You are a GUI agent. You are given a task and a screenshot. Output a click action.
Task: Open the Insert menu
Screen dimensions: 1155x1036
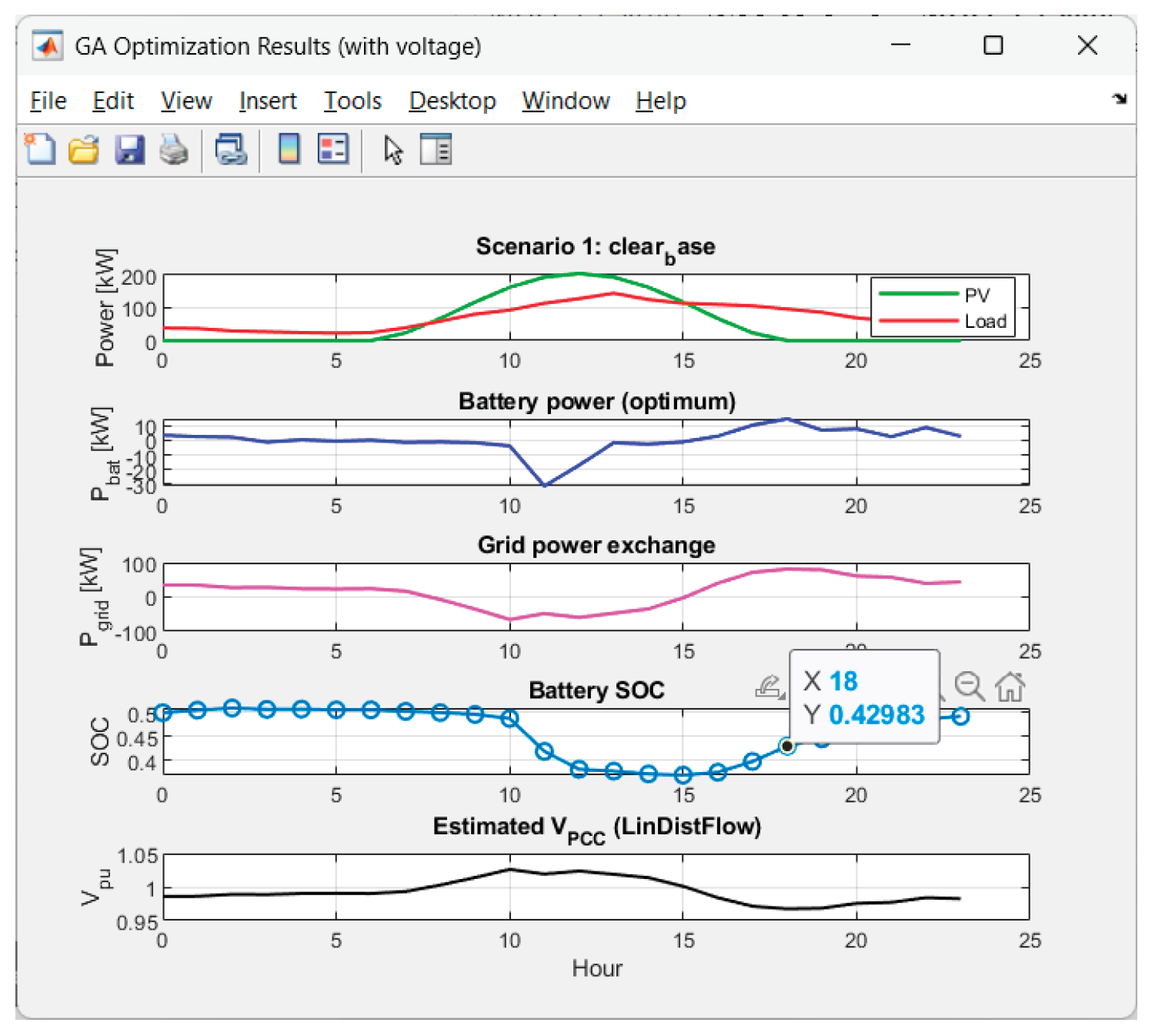click(x=268, y=101)
